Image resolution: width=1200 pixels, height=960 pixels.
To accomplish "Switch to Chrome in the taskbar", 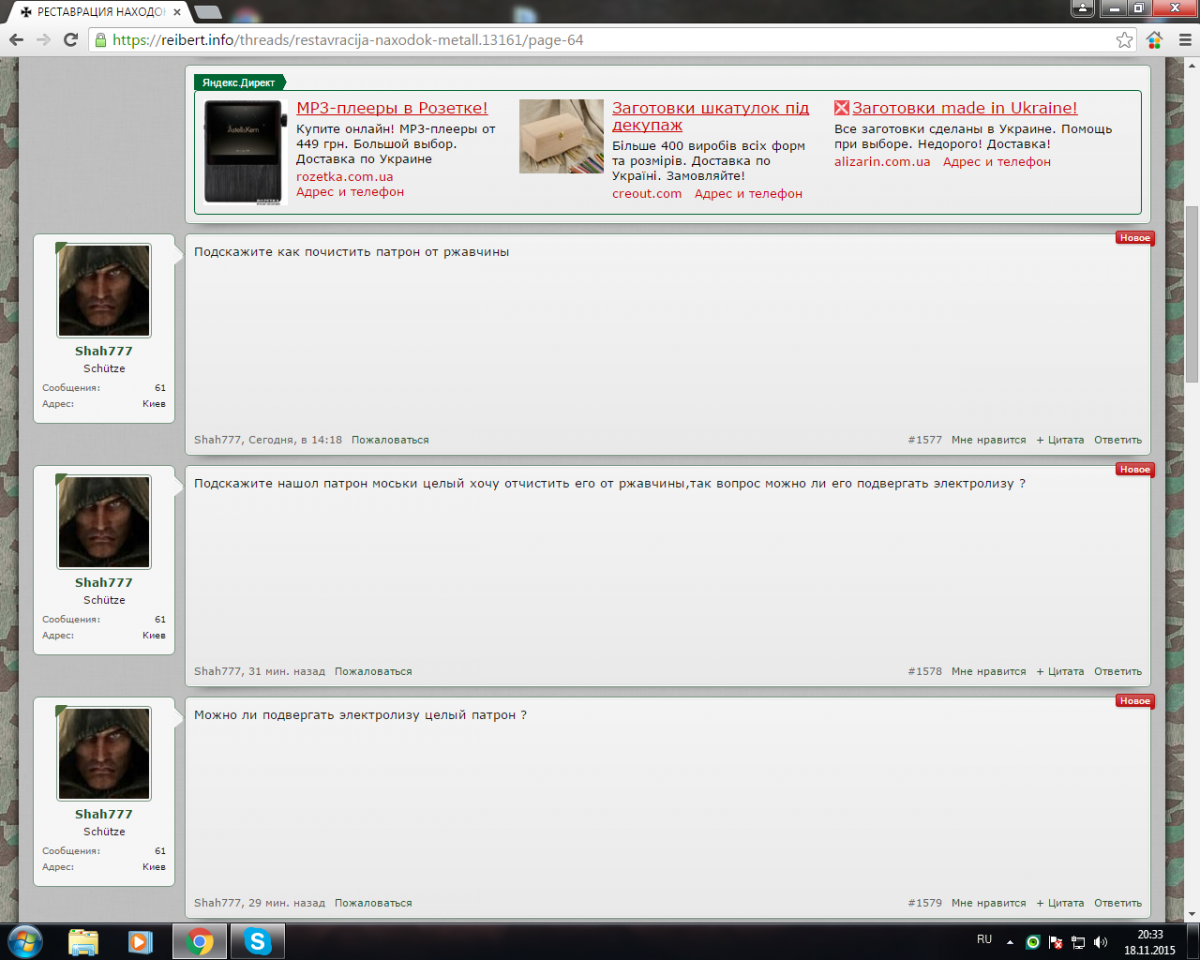I will (x=199, y=941).
